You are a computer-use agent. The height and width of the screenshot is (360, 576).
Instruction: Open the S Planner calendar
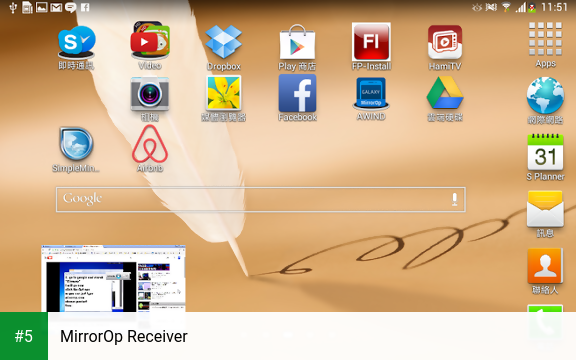tap(545, 152)
